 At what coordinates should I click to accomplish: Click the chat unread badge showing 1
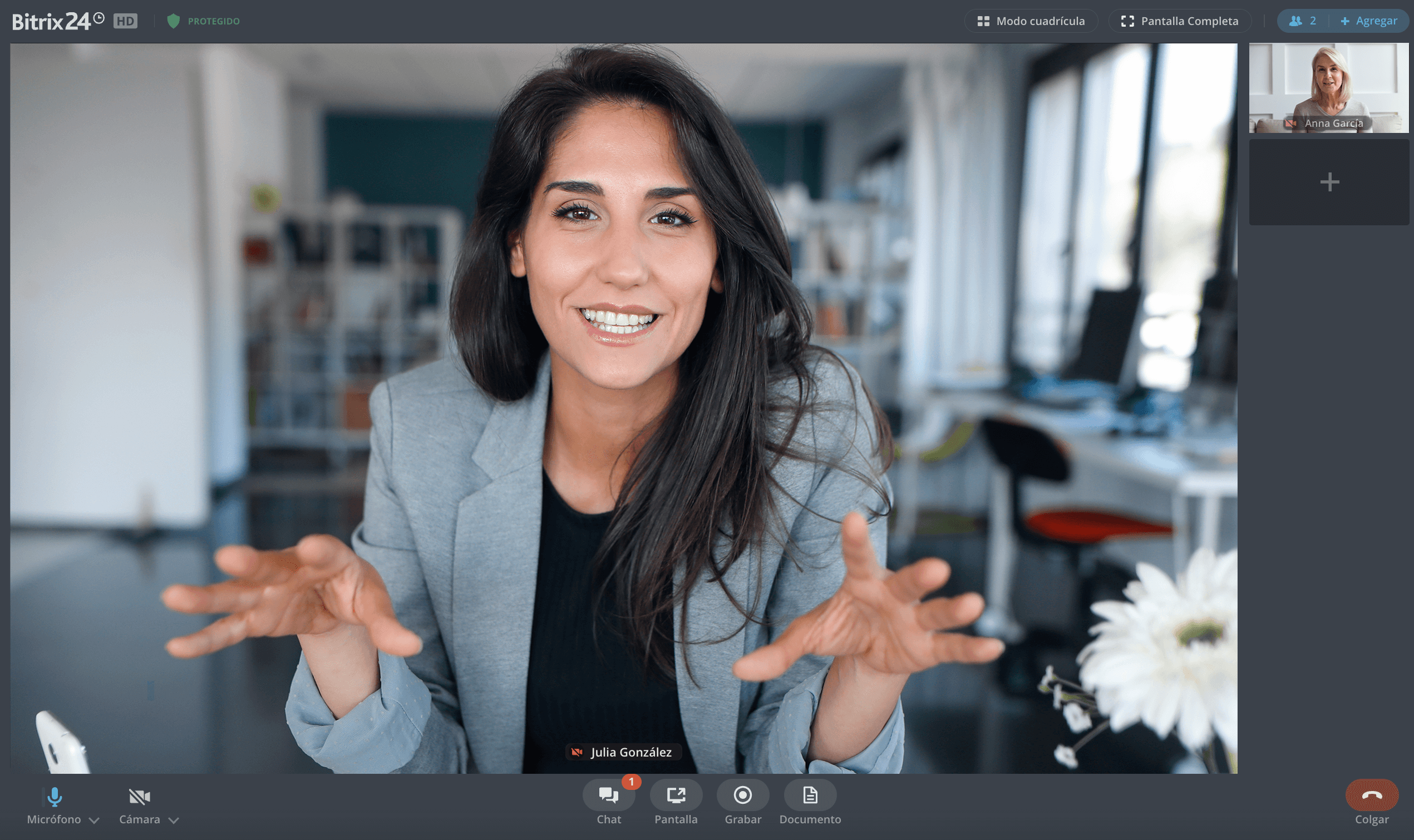coord(631,782)
